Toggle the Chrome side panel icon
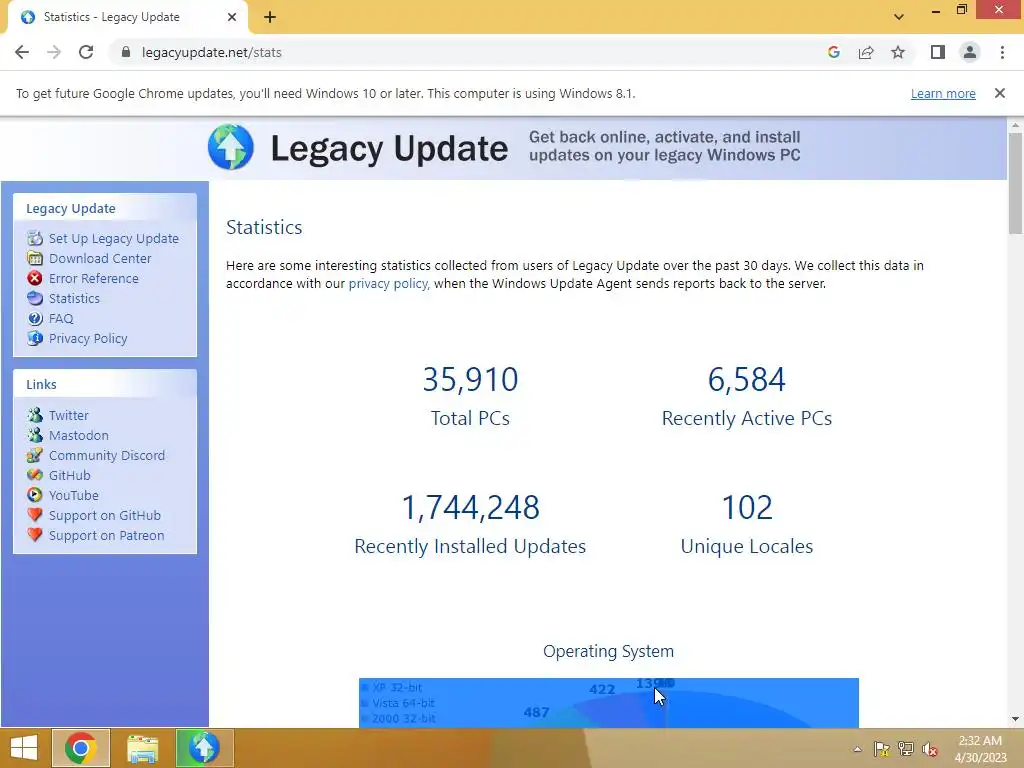 [x=938, y=52]
